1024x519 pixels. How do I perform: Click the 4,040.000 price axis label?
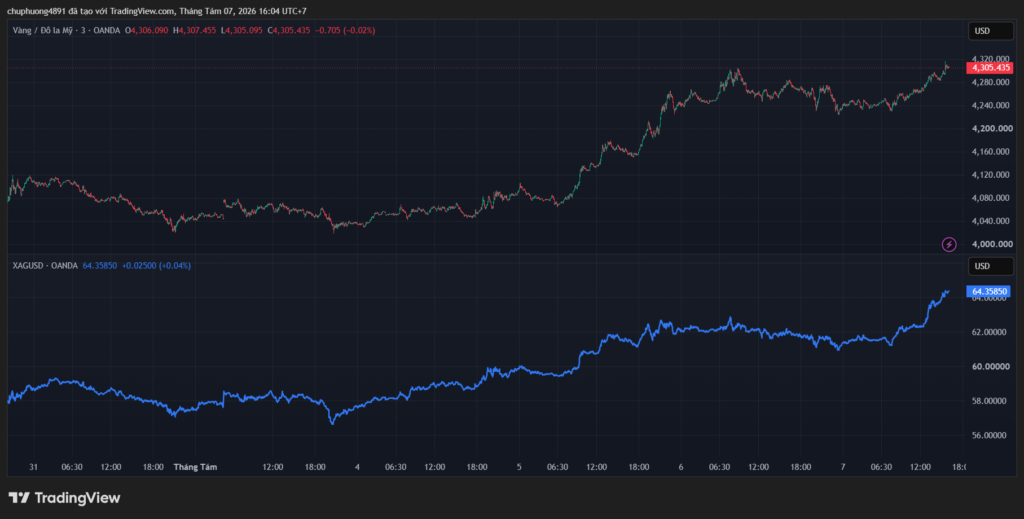coord(989,221)
